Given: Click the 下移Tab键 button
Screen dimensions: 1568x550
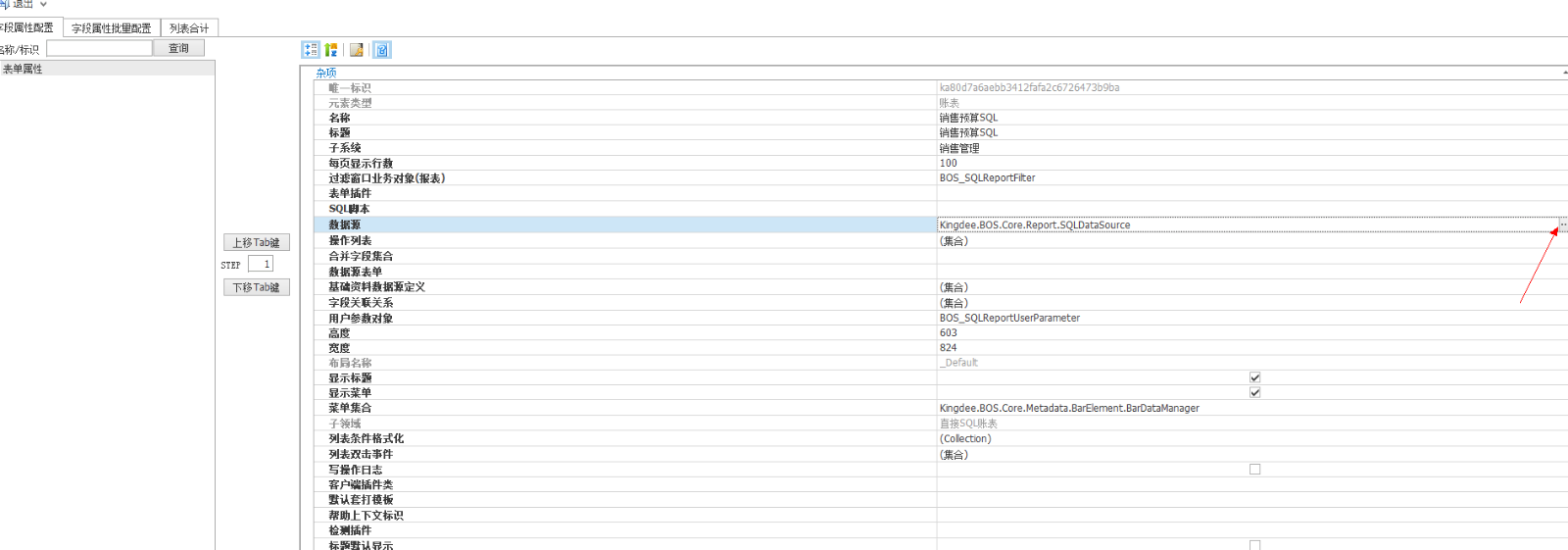Looking at the screenshot, I should 256,287.
